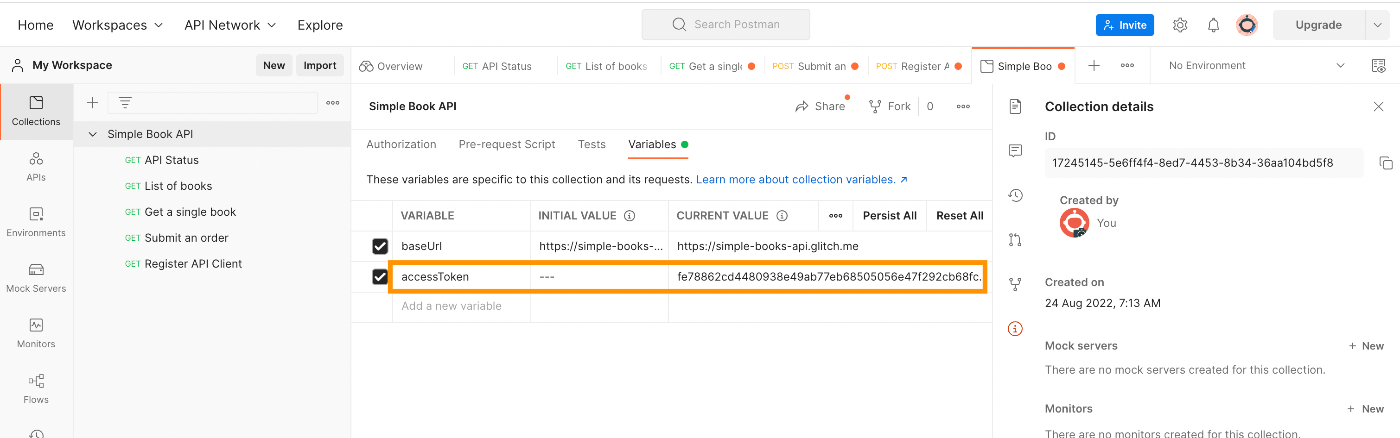Viewport: 1400px width, 438px height.
Task: Close the Collection details panel
Action: click(1378, 106)
